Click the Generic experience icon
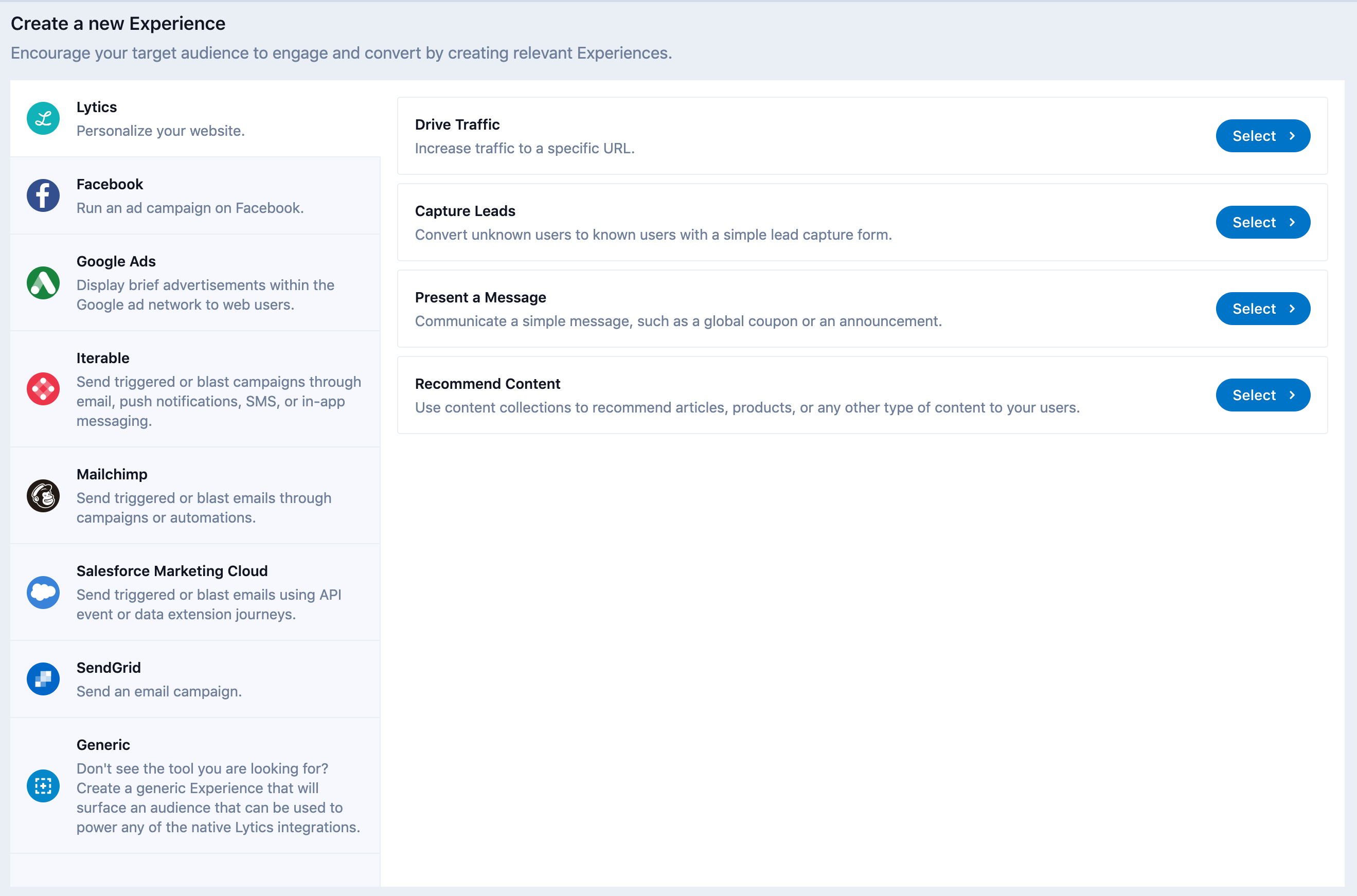Screen dimensions: 1357x896 pos(43,786)
